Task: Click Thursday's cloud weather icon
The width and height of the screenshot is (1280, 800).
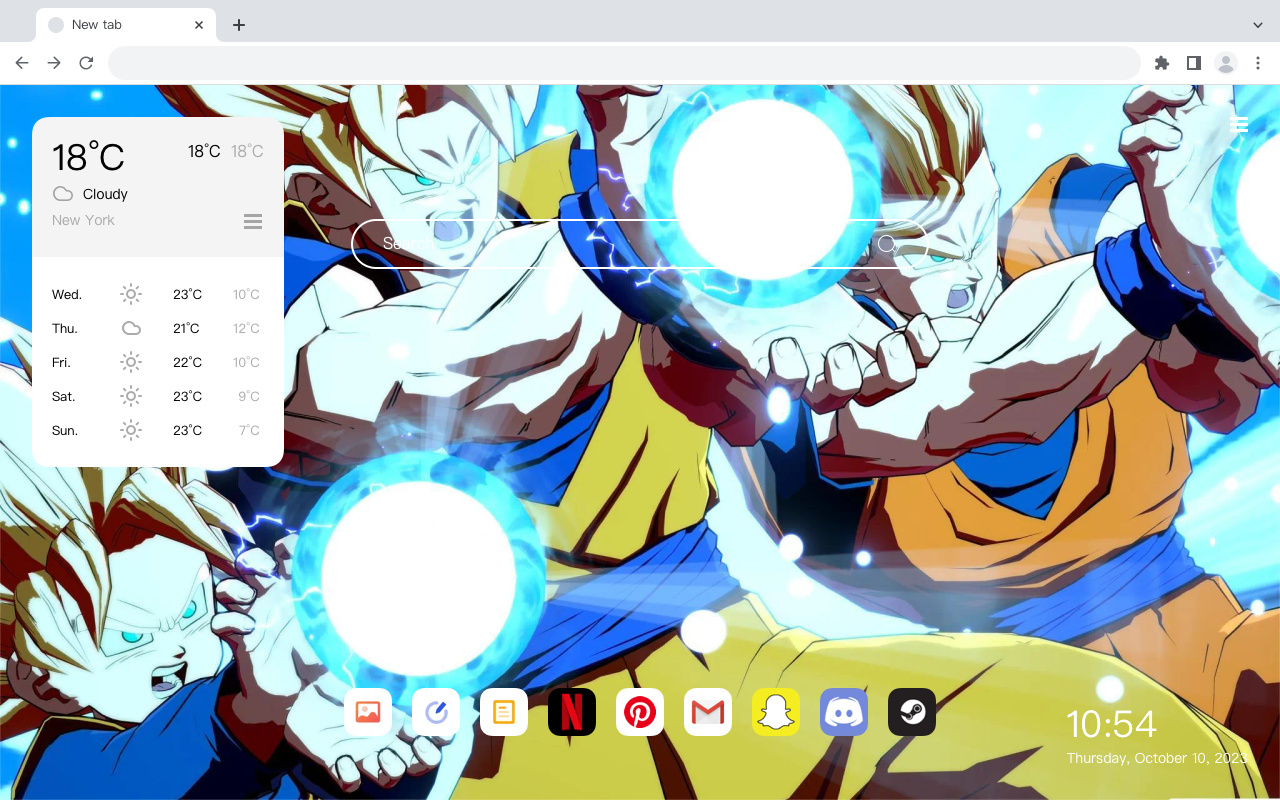Action: 131,328
